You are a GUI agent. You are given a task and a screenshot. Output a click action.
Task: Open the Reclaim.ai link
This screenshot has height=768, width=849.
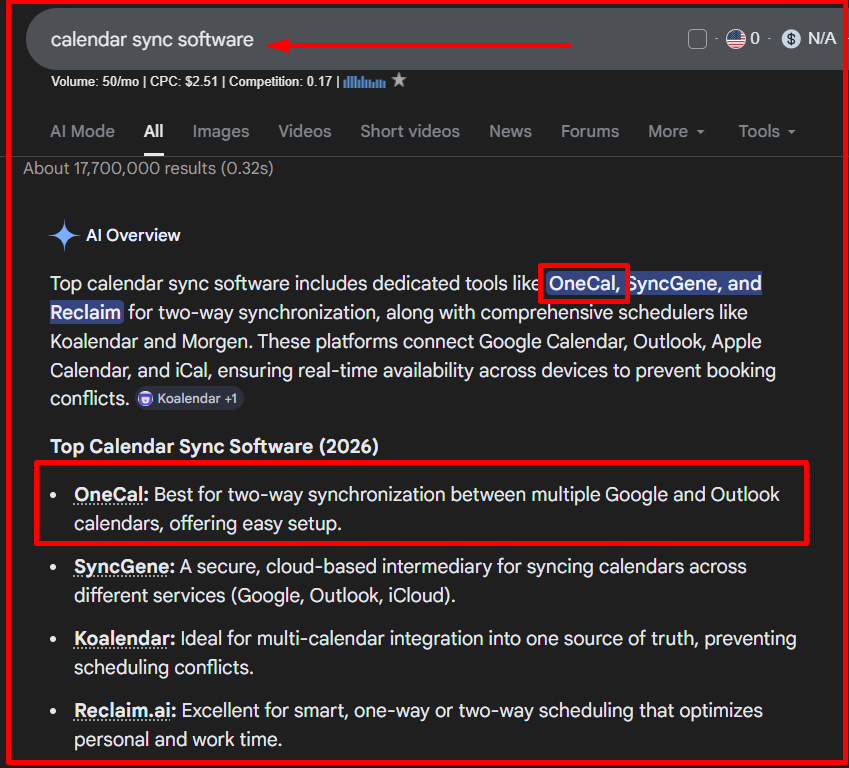pyautogui.click(x=123, y=711)
